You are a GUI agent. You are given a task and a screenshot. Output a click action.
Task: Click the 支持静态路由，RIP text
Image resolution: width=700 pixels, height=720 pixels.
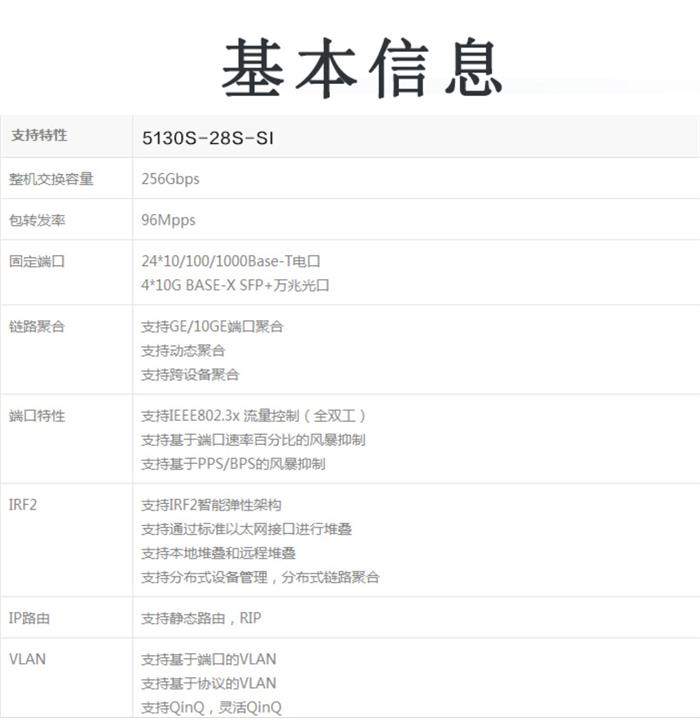pyautogui.click(x=201, y=618)
